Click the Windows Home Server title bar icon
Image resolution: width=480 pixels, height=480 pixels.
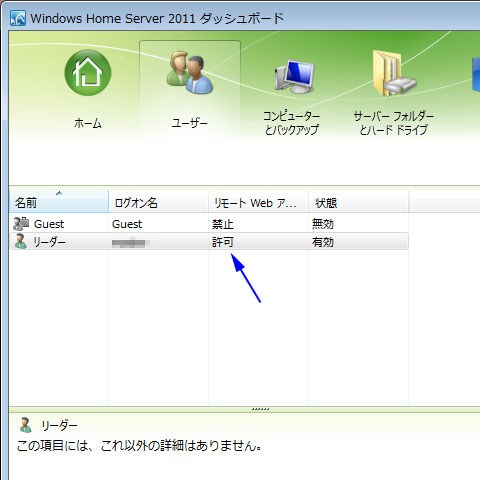coord(18,18)
